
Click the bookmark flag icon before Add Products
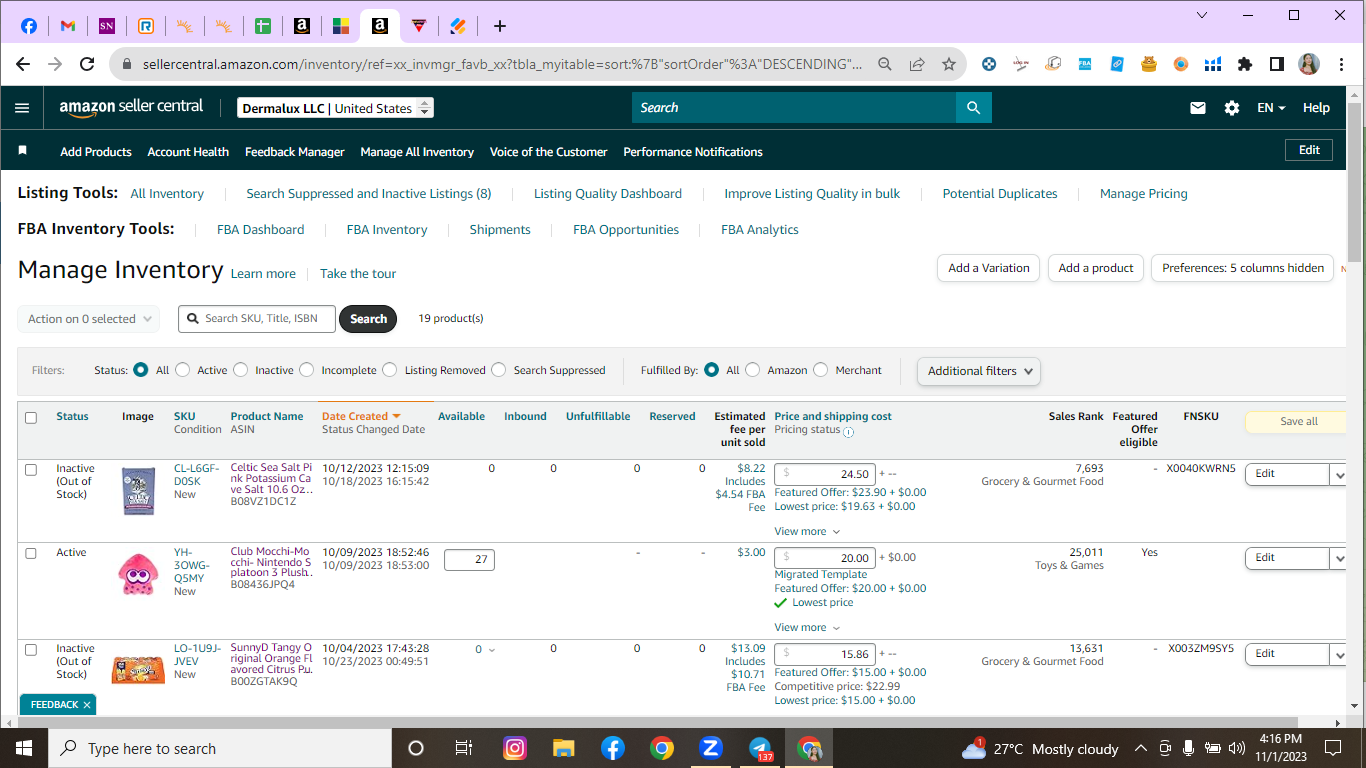coord(23,151)
